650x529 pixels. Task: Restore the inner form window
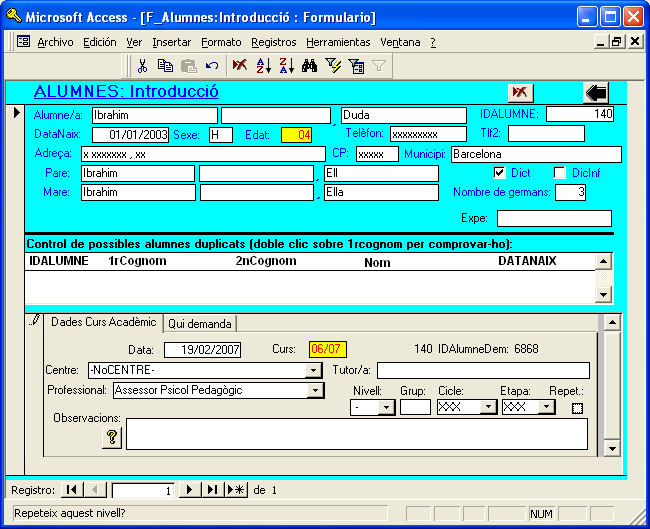pyautogui.click(x=616, y=41)
